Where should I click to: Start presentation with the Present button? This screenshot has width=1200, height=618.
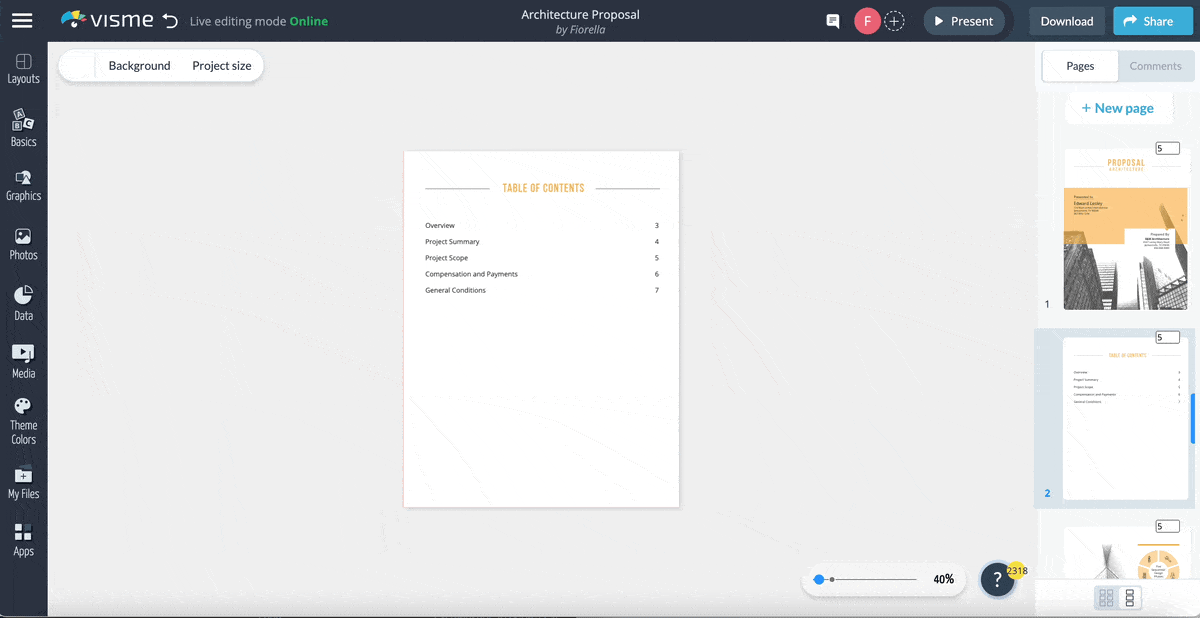(x=963, y=20)
